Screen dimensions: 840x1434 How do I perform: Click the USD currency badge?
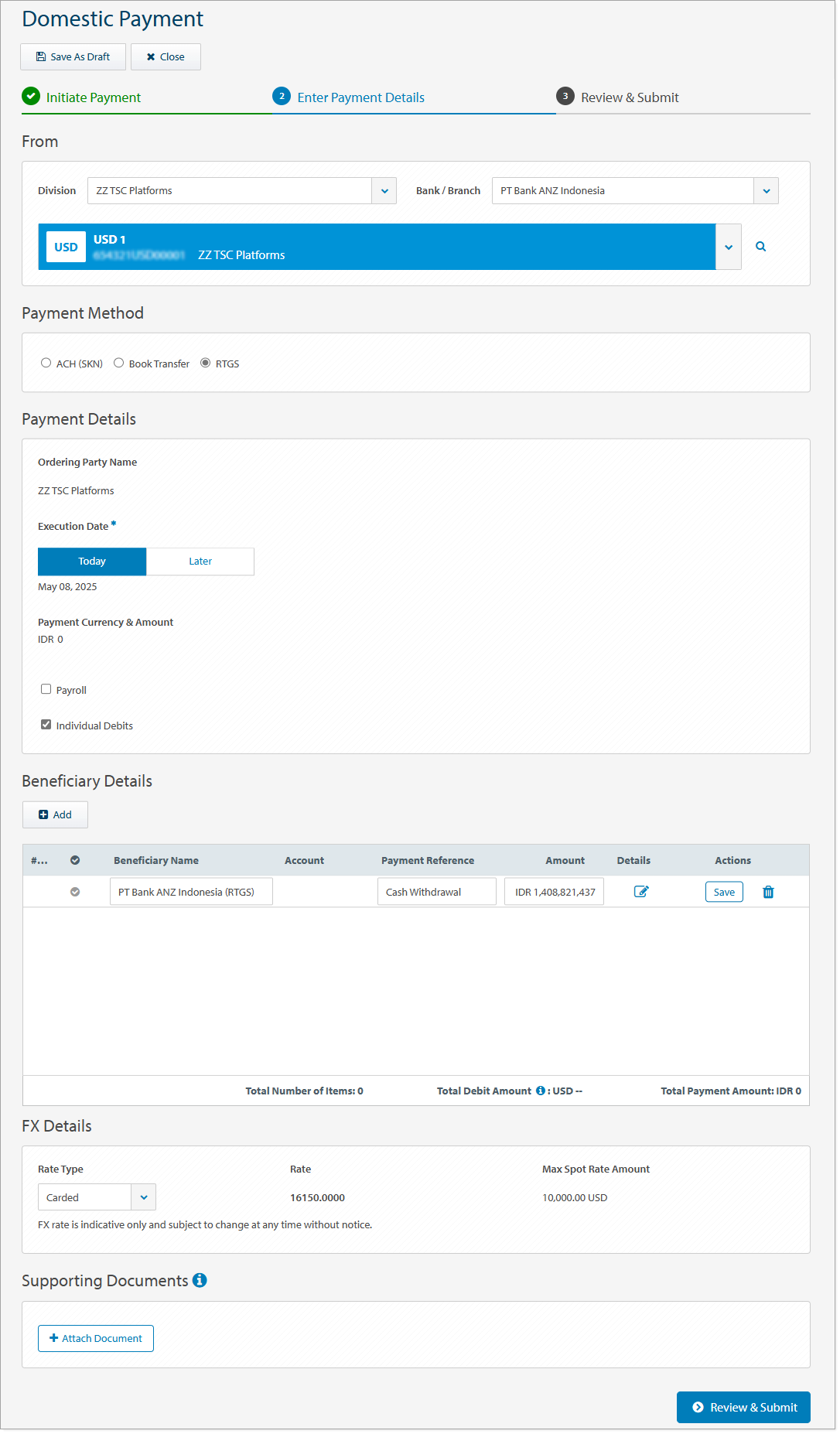click(66, 248)
